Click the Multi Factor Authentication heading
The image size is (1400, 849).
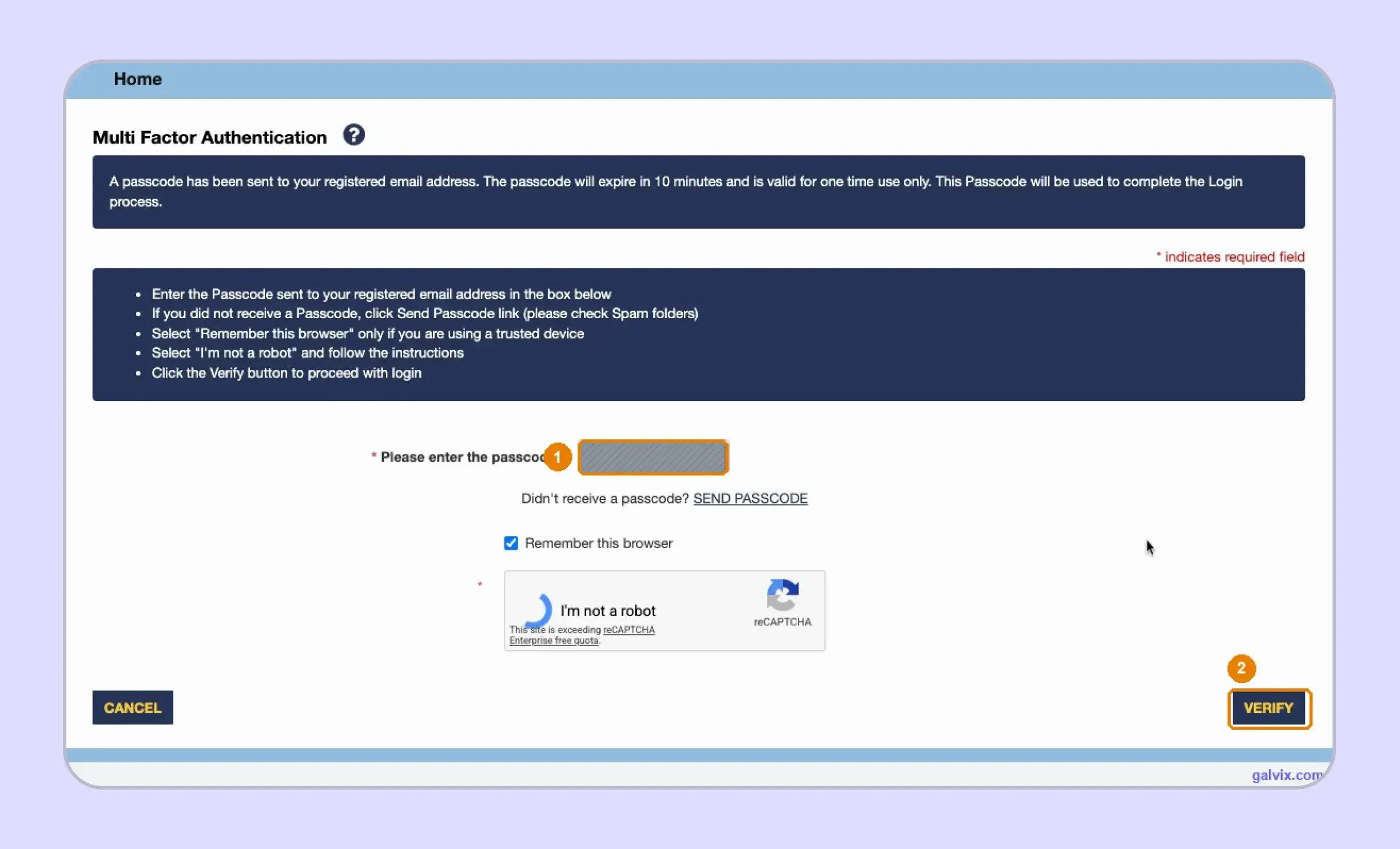pos(209,137)
